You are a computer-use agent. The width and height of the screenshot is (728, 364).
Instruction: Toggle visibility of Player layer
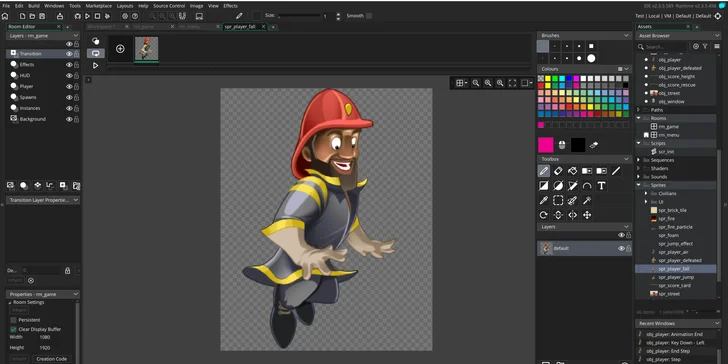[69, 86]
